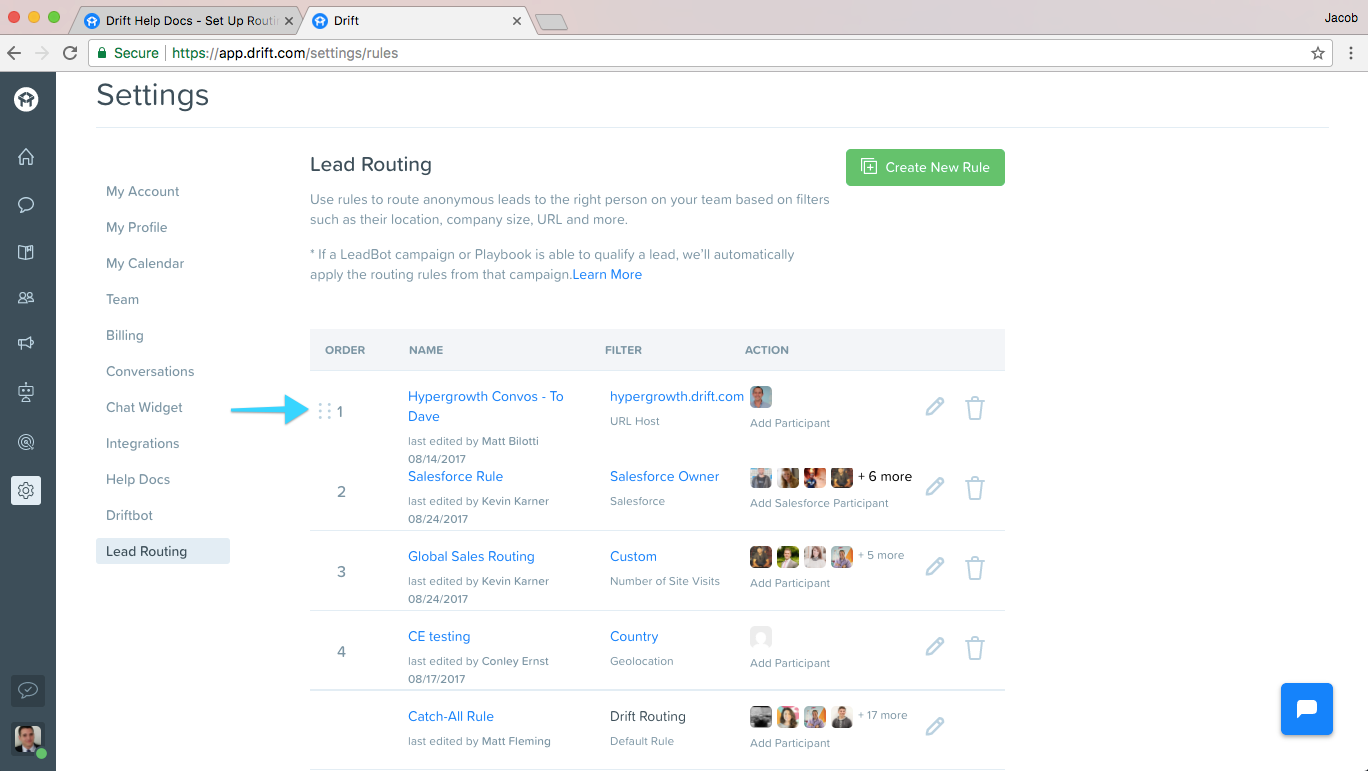This screenshot has width=1368, height=771.
Task: Edit Global Sales Routing via pencil icon
Action: coord(935,567)
